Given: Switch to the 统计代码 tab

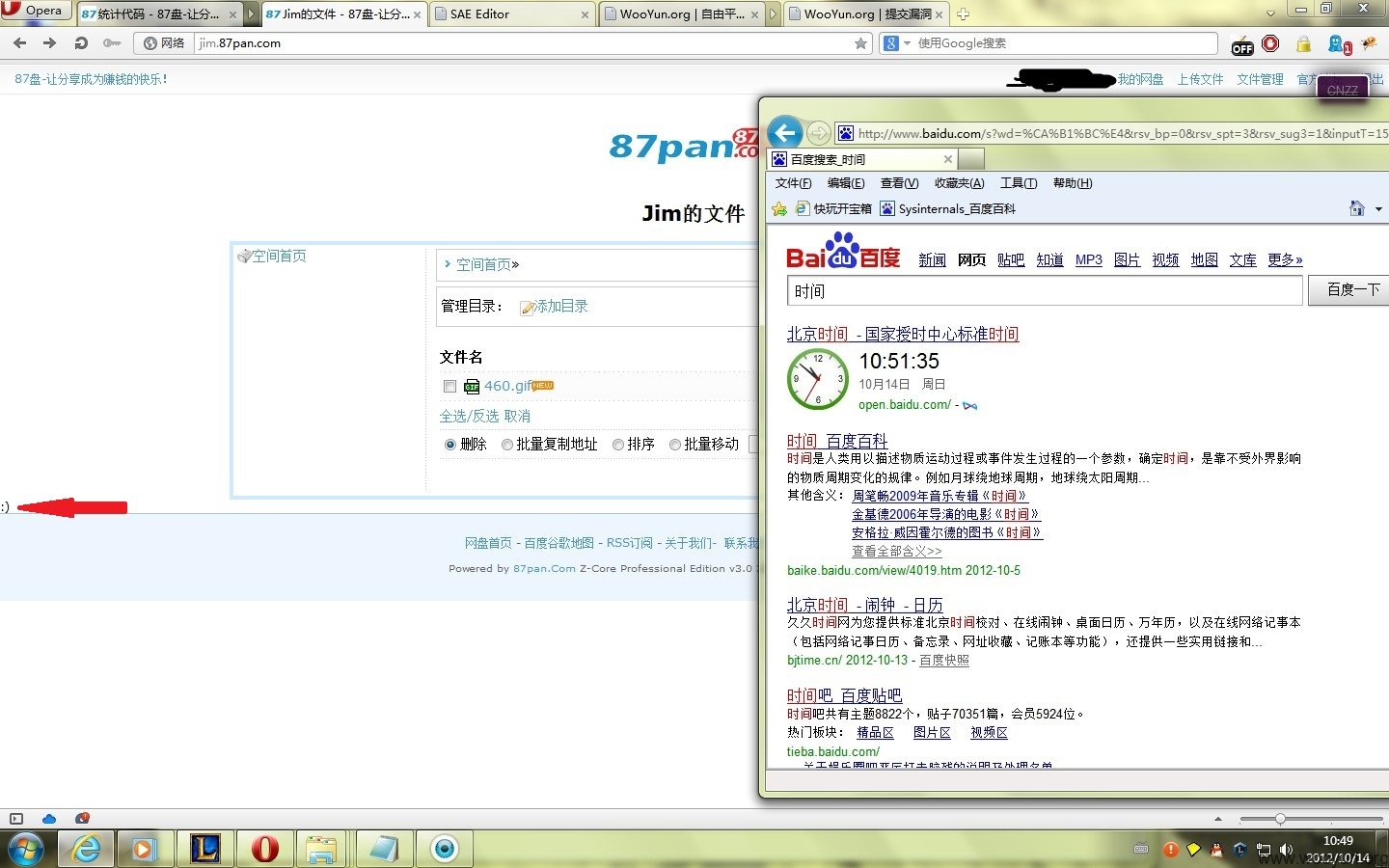Looking at the screenshot, I should pyautogui.click(x=158, y=14).
